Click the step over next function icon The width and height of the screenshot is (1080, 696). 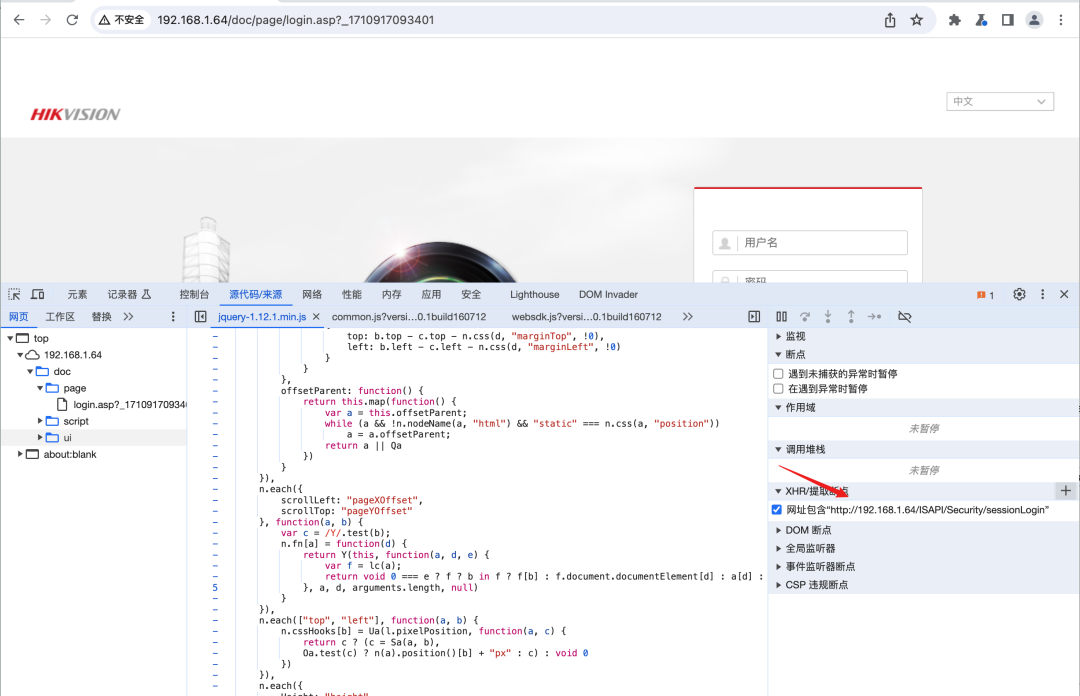coord(804,316)
